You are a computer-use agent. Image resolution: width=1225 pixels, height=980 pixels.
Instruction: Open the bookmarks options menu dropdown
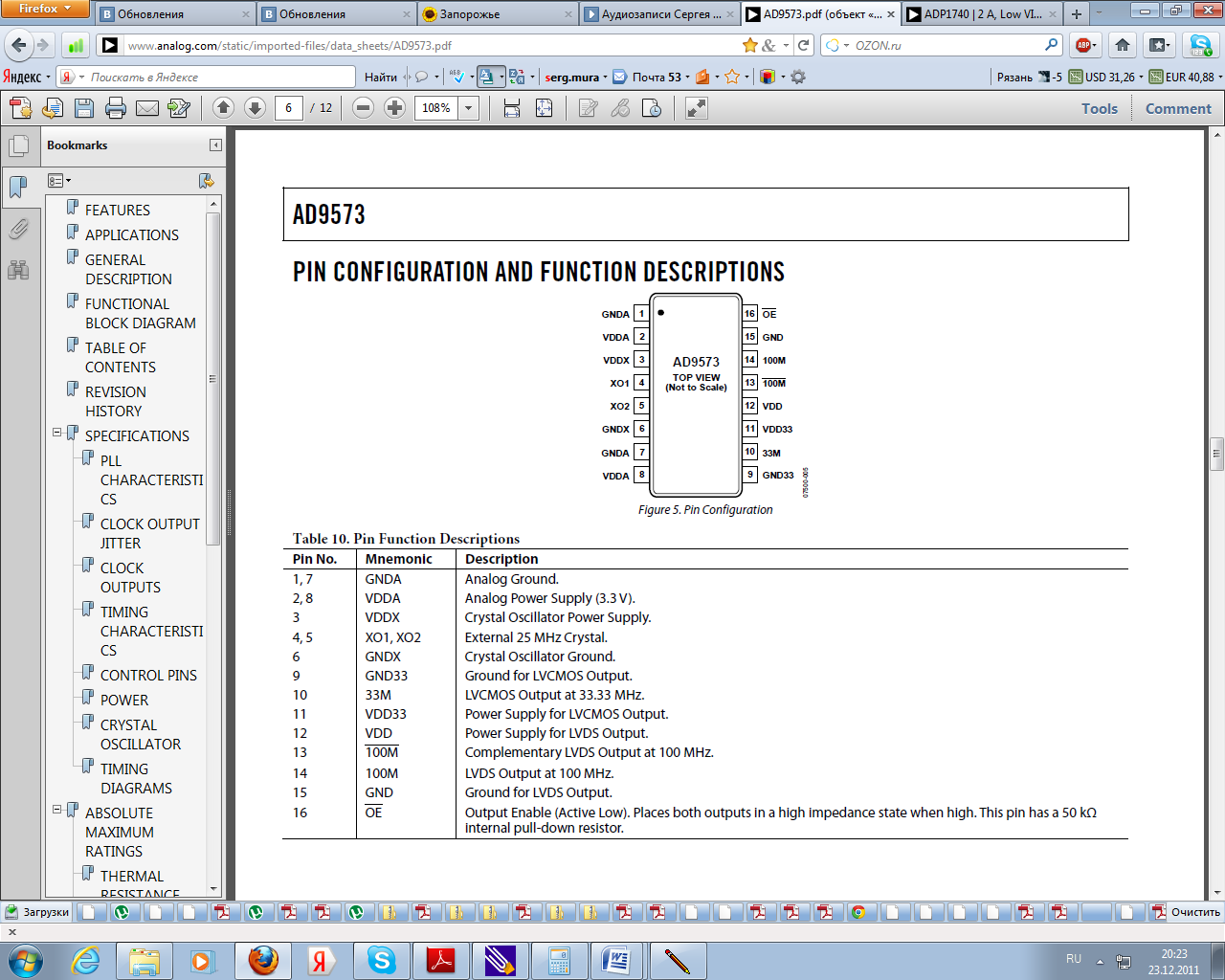point(59,181)
